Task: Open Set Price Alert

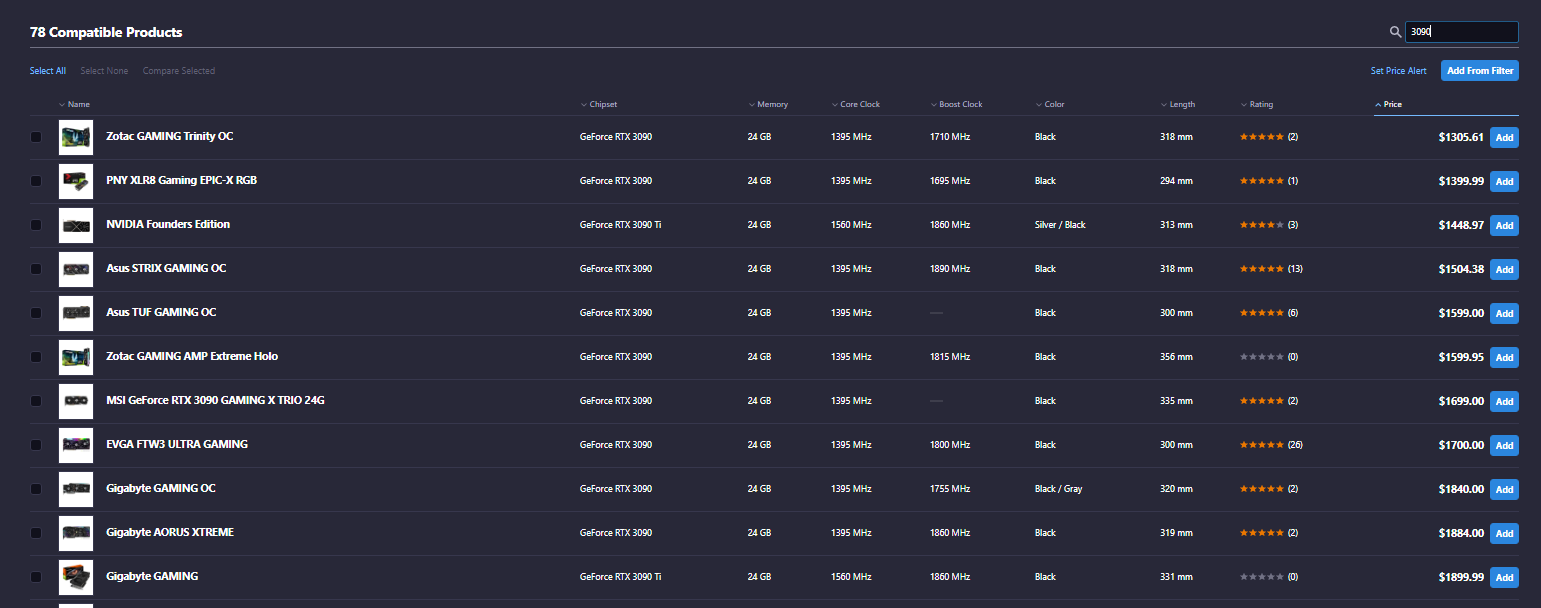Action: [1399, 71]
